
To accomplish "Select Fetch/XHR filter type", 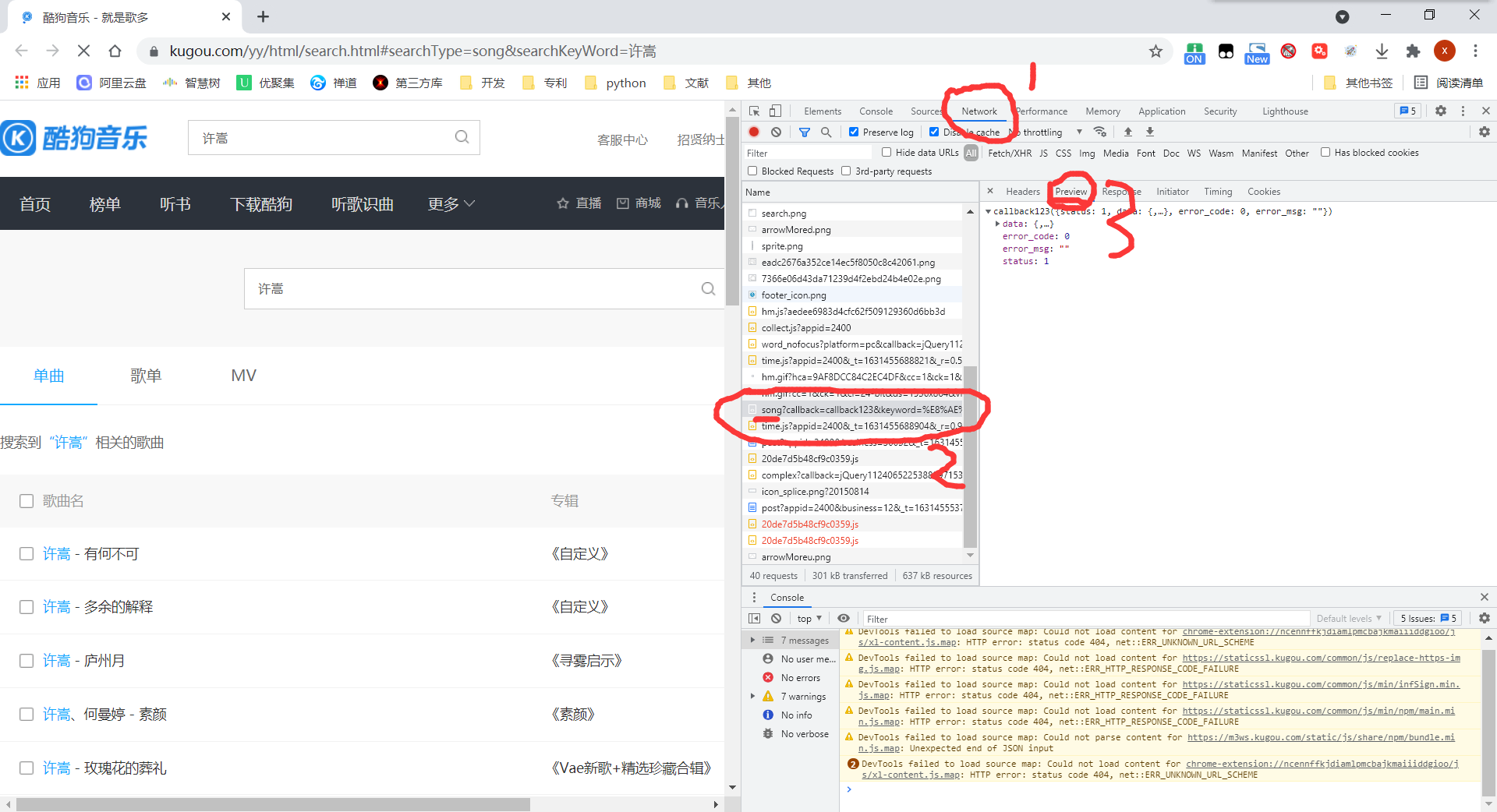I will coord(1010,153).
